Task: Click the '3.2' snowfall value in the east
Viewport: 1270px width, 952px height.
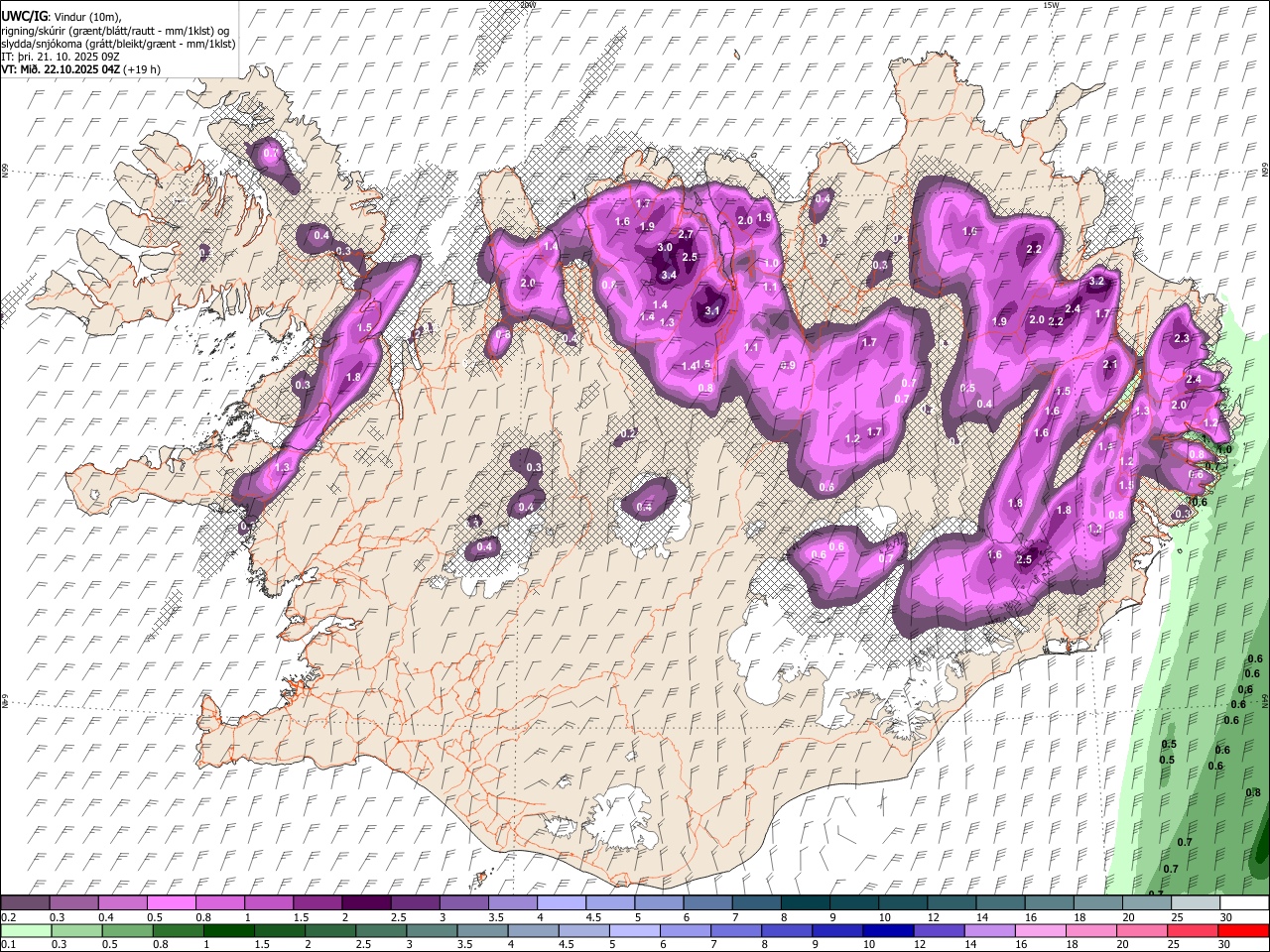Action: point(1096,282)
